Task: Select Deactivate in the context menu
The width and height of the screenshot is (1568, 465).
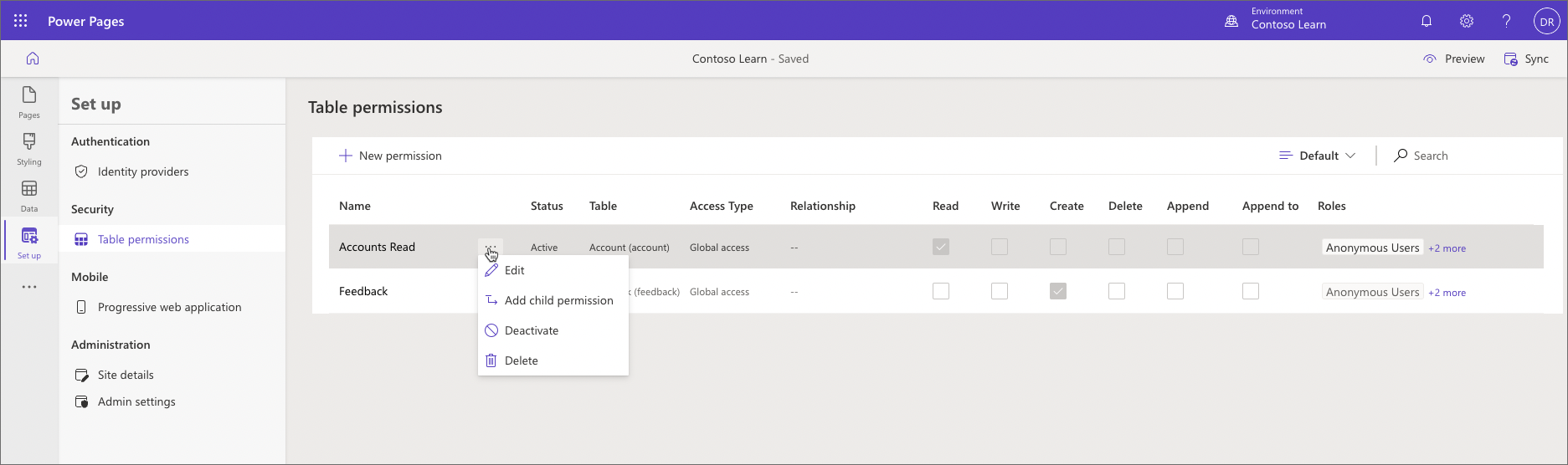Action: (x=531, y=330)
